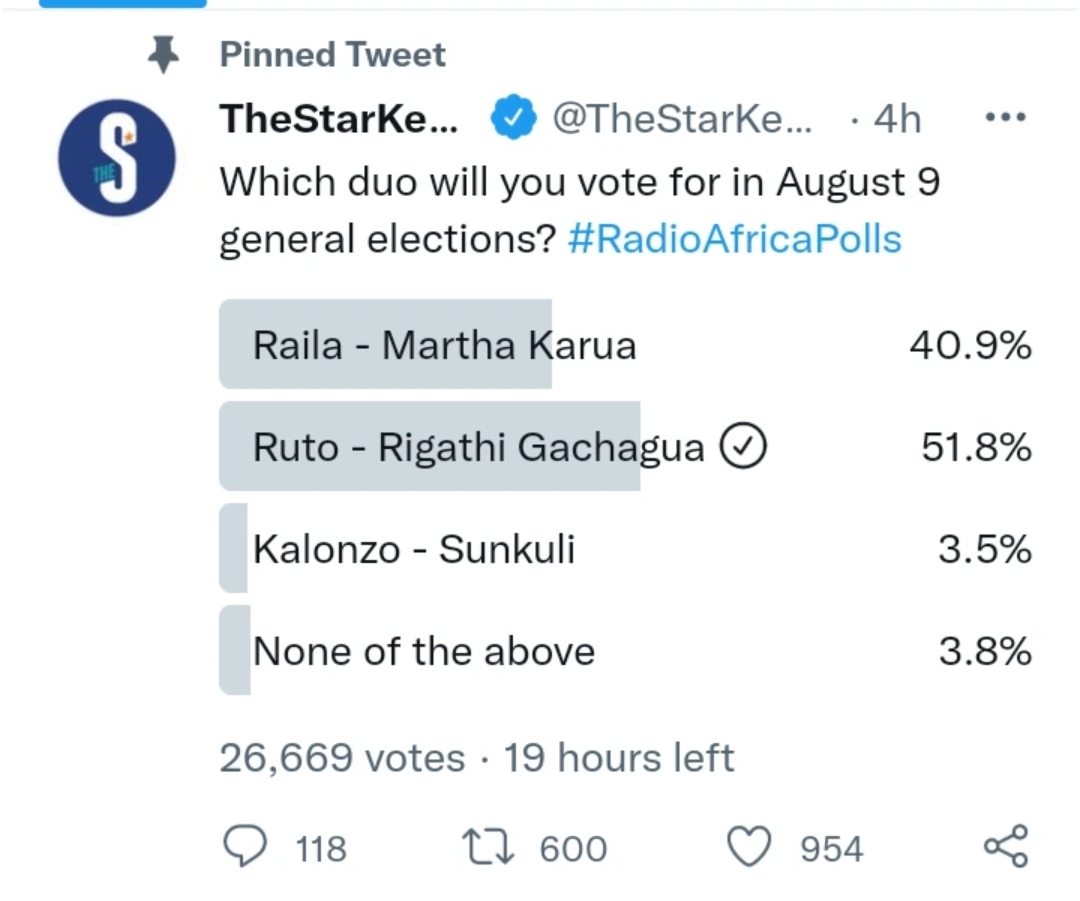1080x901 pixels.
Task: Open The Star profile avatar
Action: [x=117, y=158]
